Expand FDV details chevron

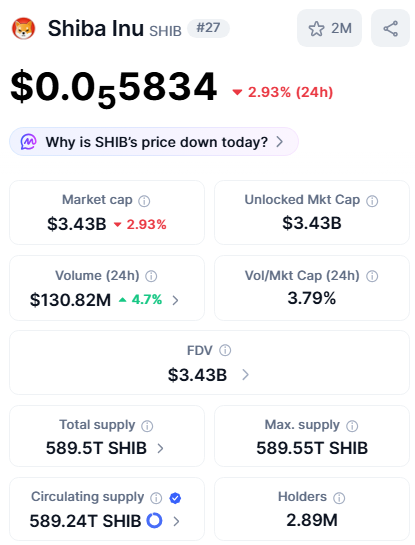pyautogui.click(x=245, y=375)
